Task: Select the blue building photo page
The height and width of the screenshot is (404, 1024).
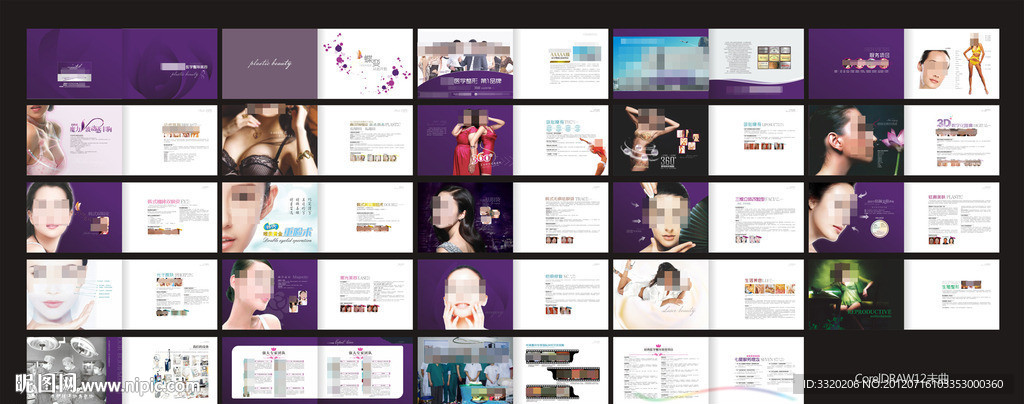Action: (661, 64)
